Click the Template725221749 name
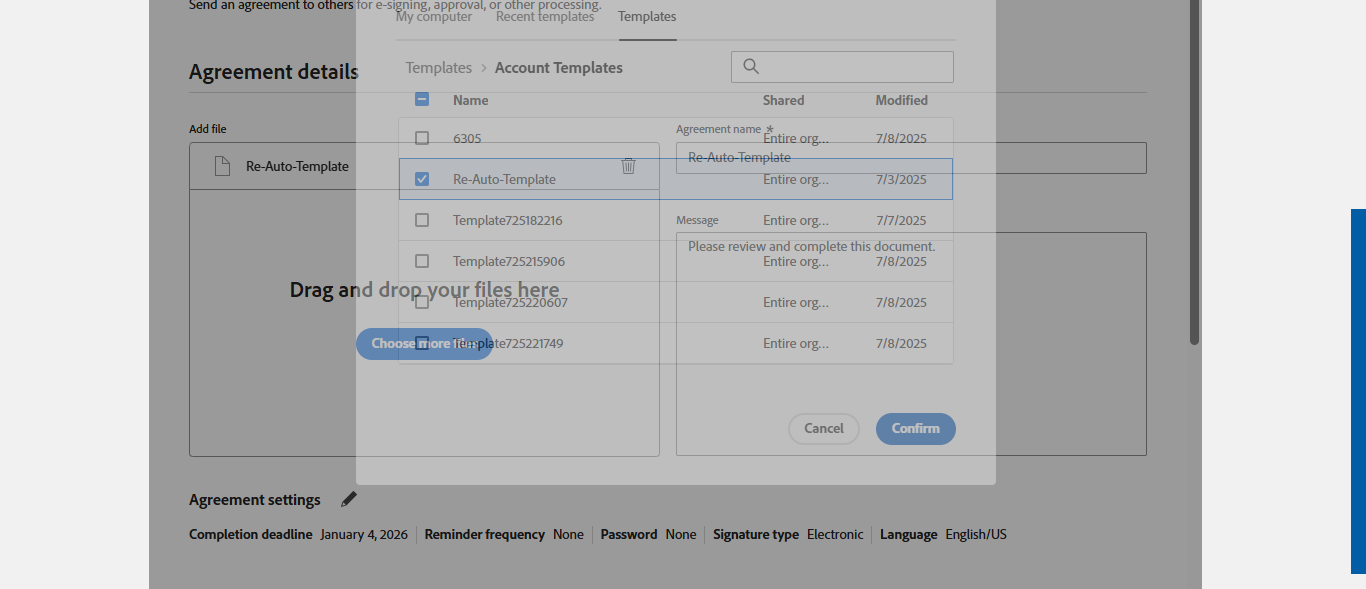 pyautogui.click(x=508, y=344)
